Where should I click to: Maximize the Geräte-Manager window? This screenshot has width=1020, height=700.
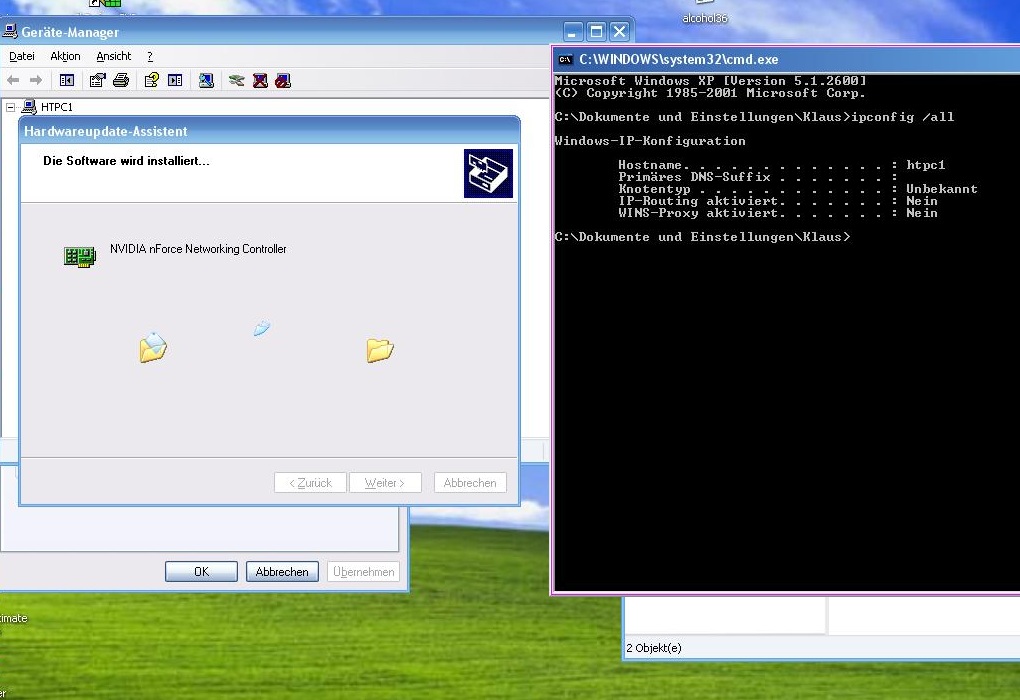pyautogui.click(x=596, y=31)
